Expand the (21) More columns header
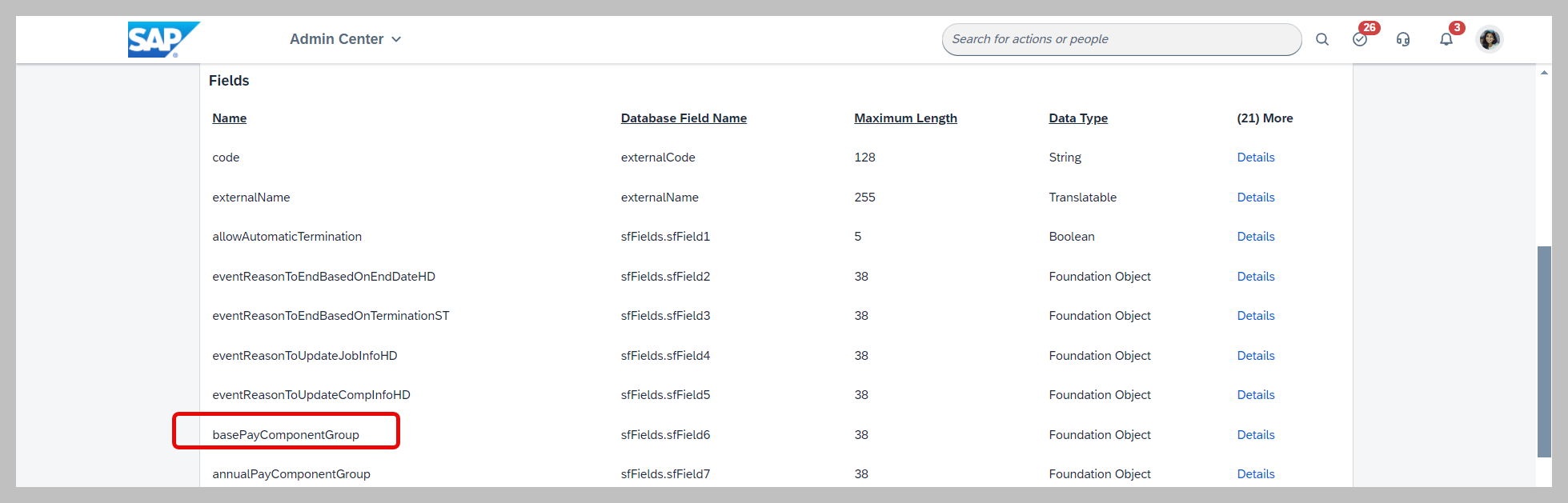Viewport: 1568px width, 503px height. (1265, 118)
